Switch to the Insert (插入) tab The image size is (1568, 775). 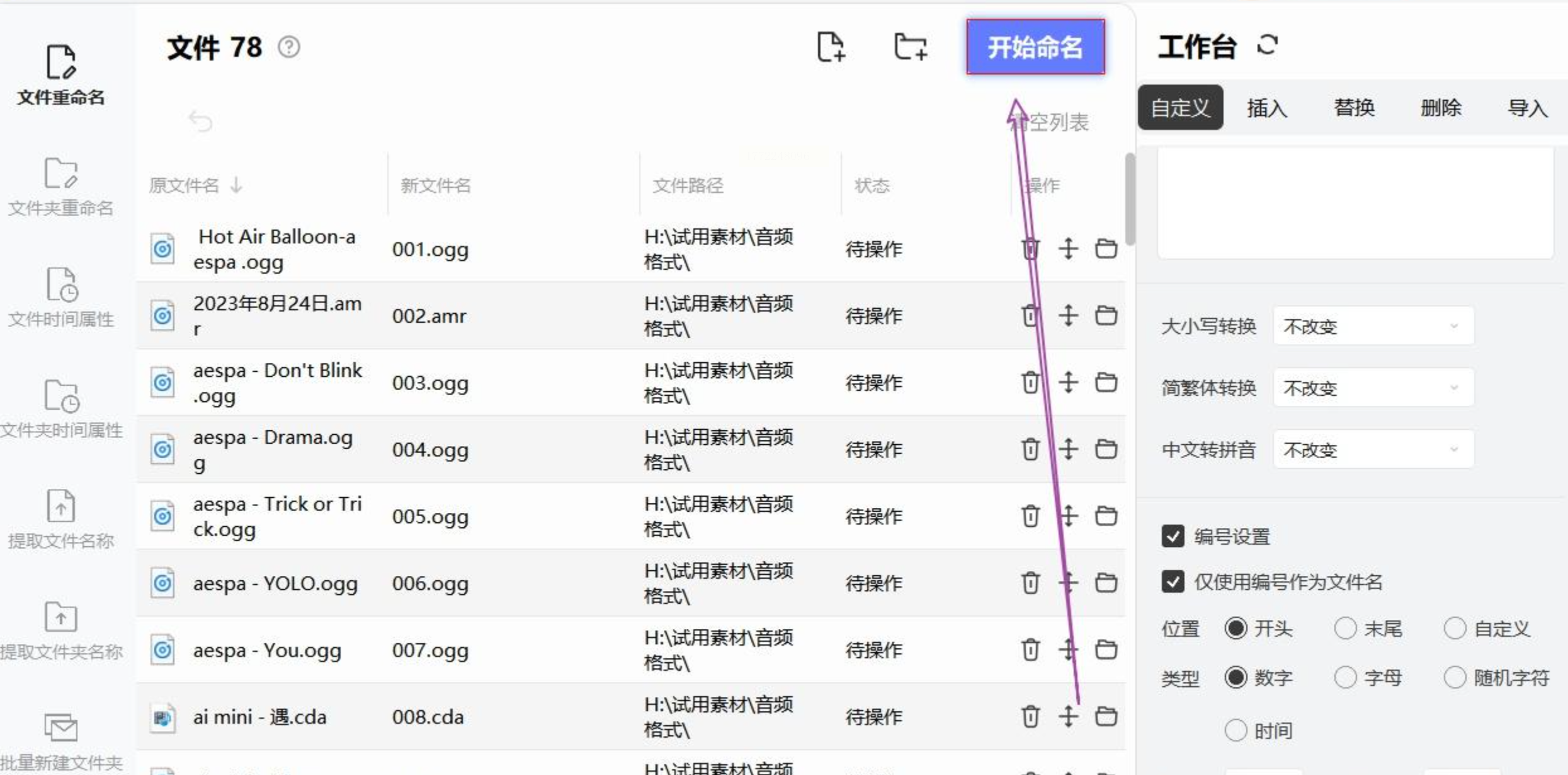coord(1267,108)
